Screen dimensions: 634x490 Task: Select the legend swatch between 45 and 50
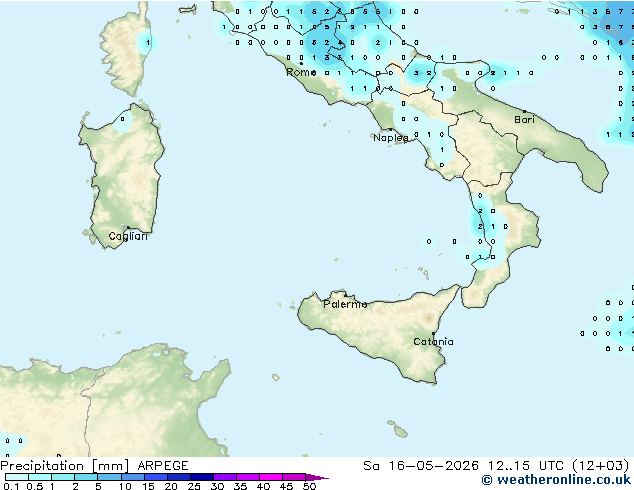click(294, 477)
